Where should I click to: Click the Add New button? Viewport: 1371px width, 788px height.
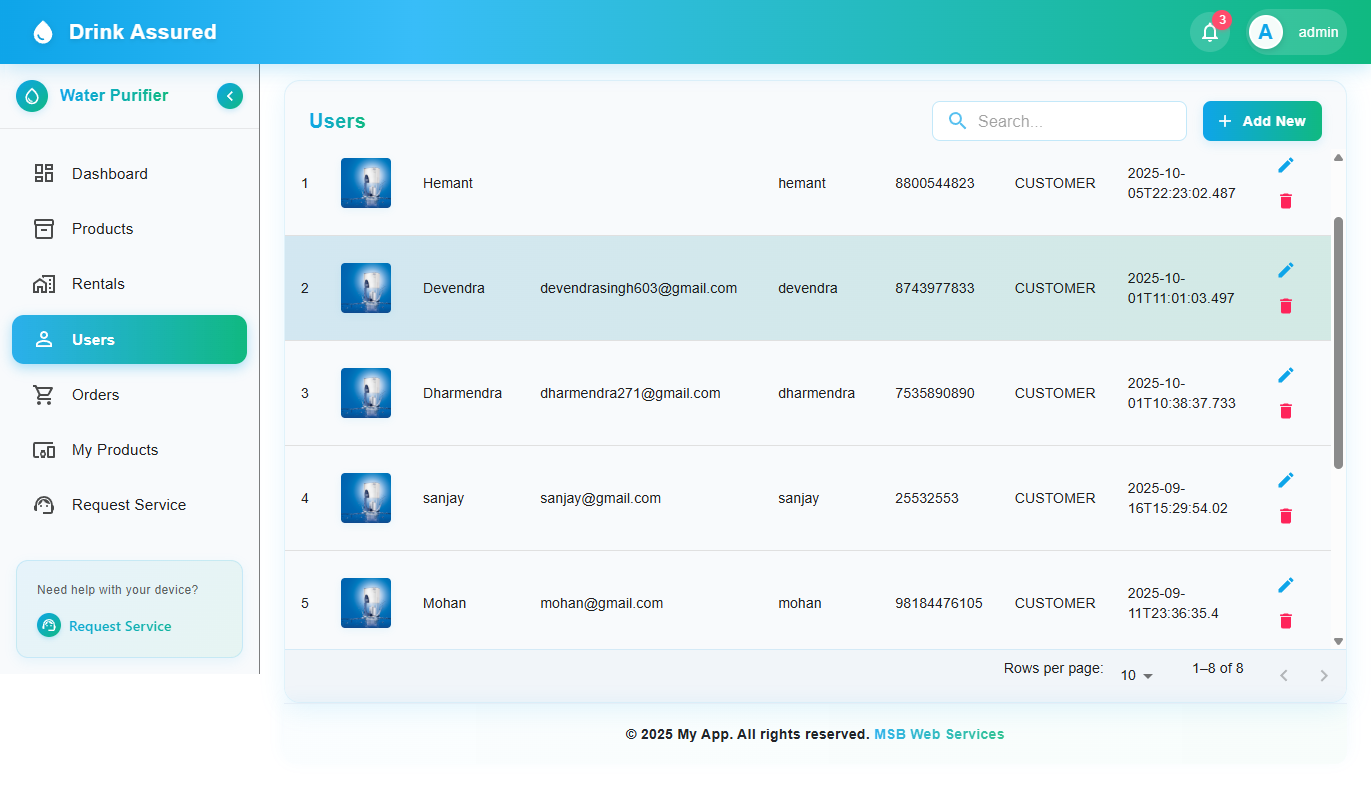1262,121
